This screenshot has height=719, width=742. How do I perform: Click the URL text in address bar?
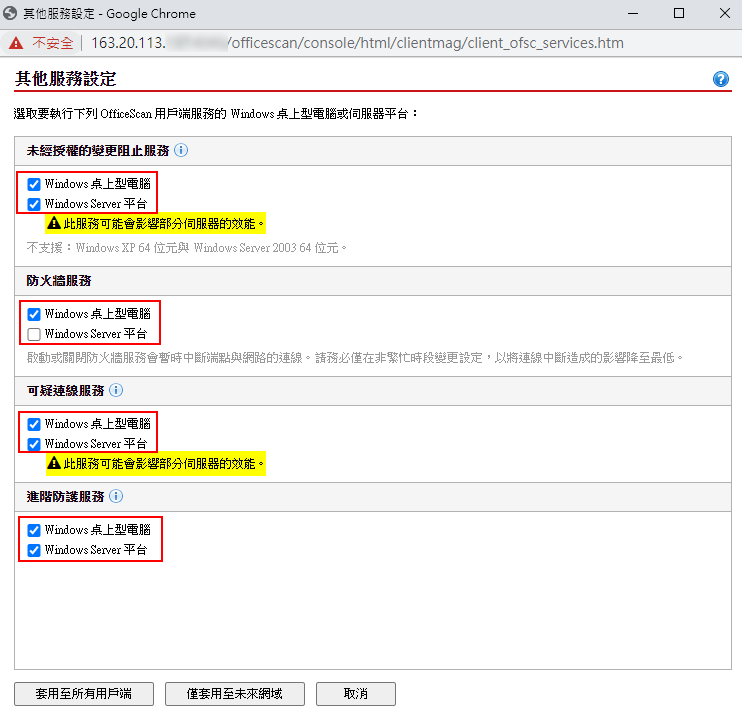357,43
